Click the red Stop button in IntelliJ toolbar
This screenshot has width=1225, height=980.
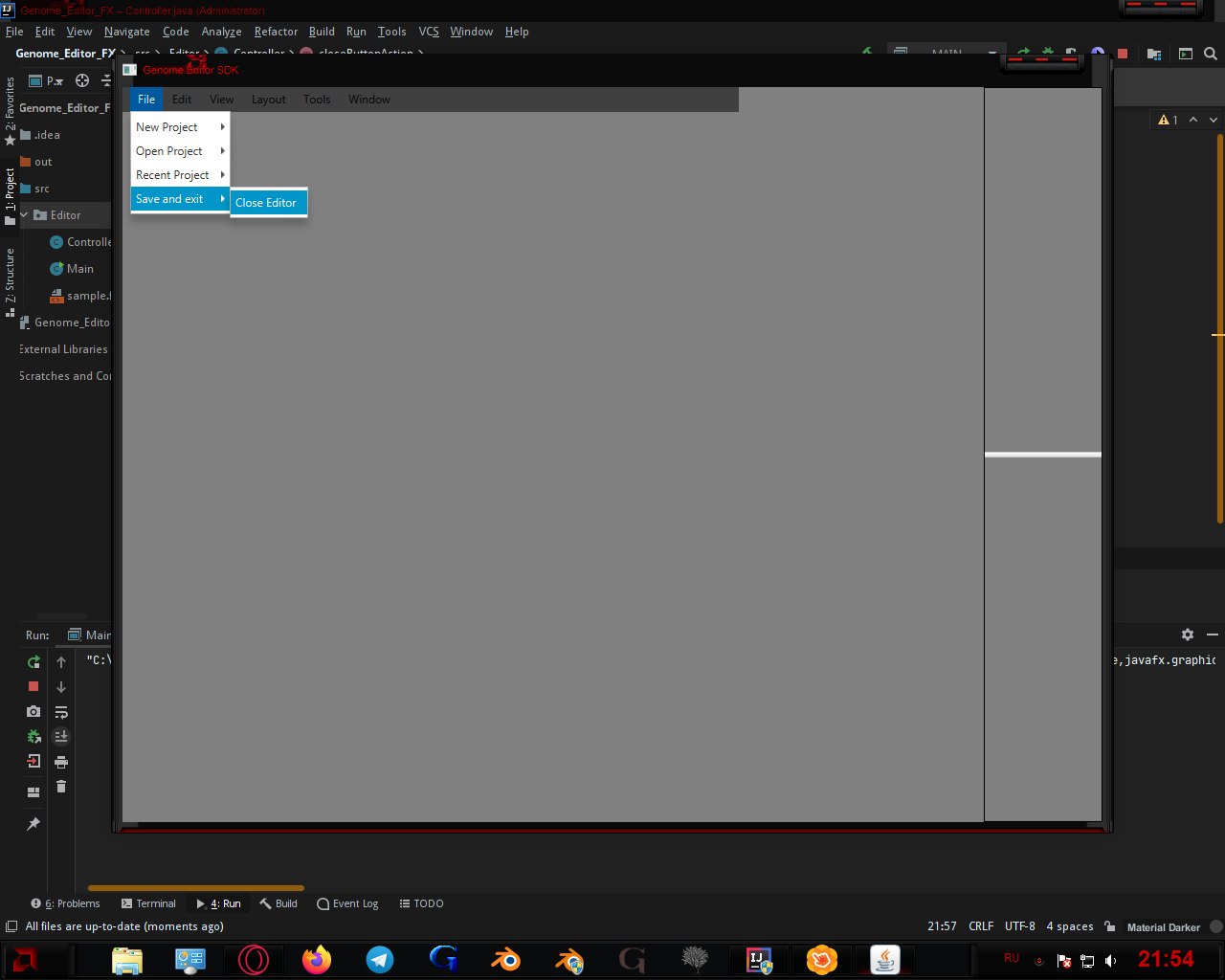coord(1123,54)
